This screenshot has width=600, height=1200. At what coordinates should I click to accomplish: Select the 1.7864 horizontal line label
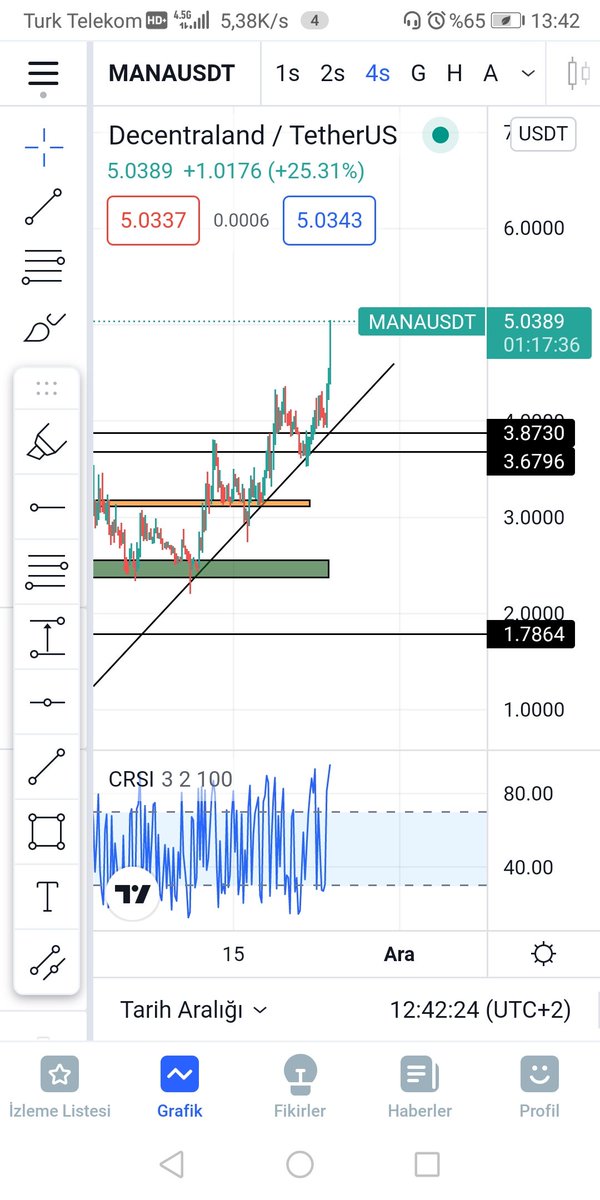(x=531, y=634)
